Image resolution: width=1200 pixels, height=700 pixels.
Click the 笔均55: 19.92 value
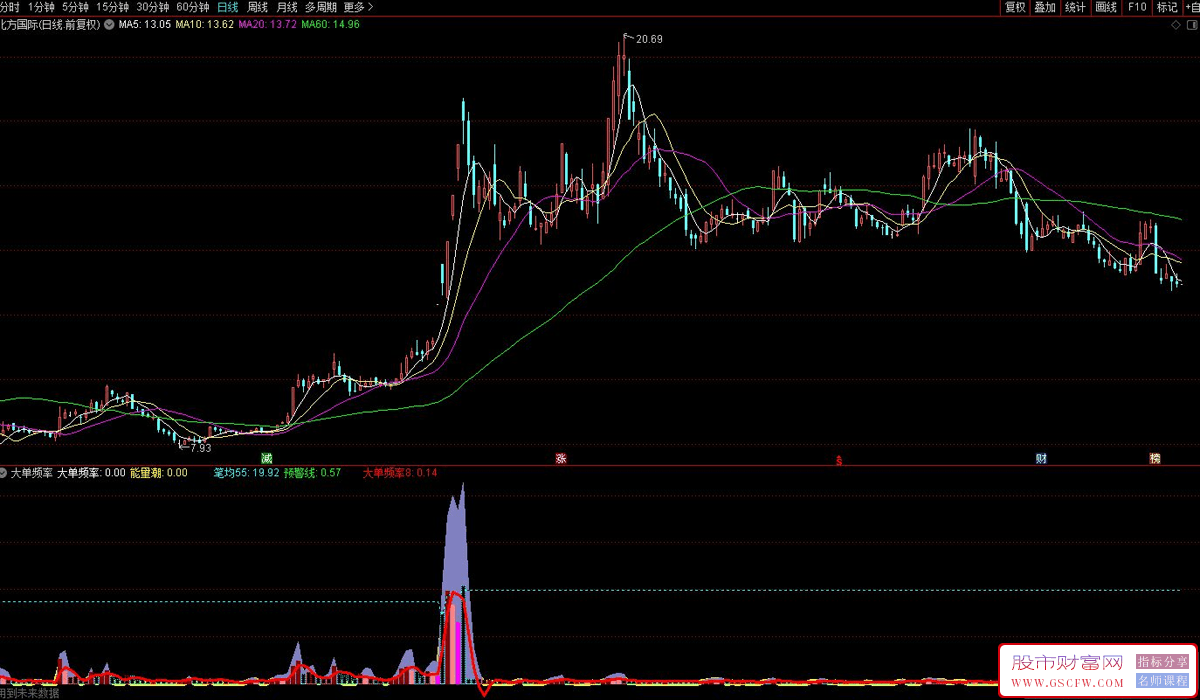(246, 473)
